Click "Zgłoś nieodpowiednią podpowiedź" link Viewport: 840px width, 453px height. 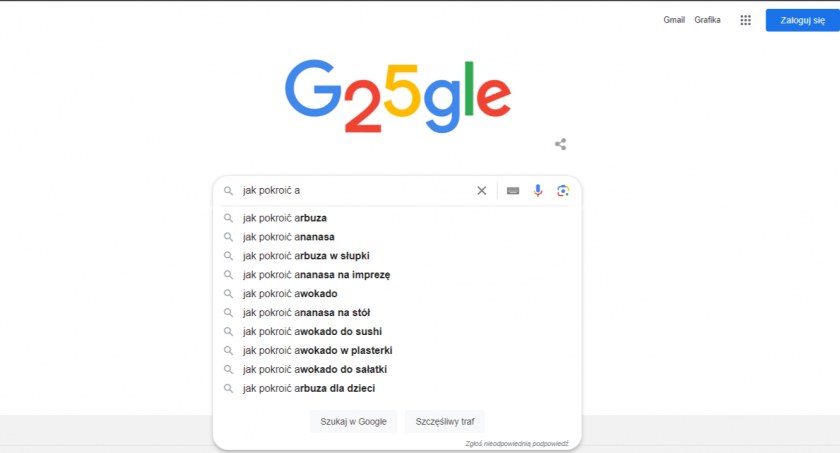coord(516,443)
